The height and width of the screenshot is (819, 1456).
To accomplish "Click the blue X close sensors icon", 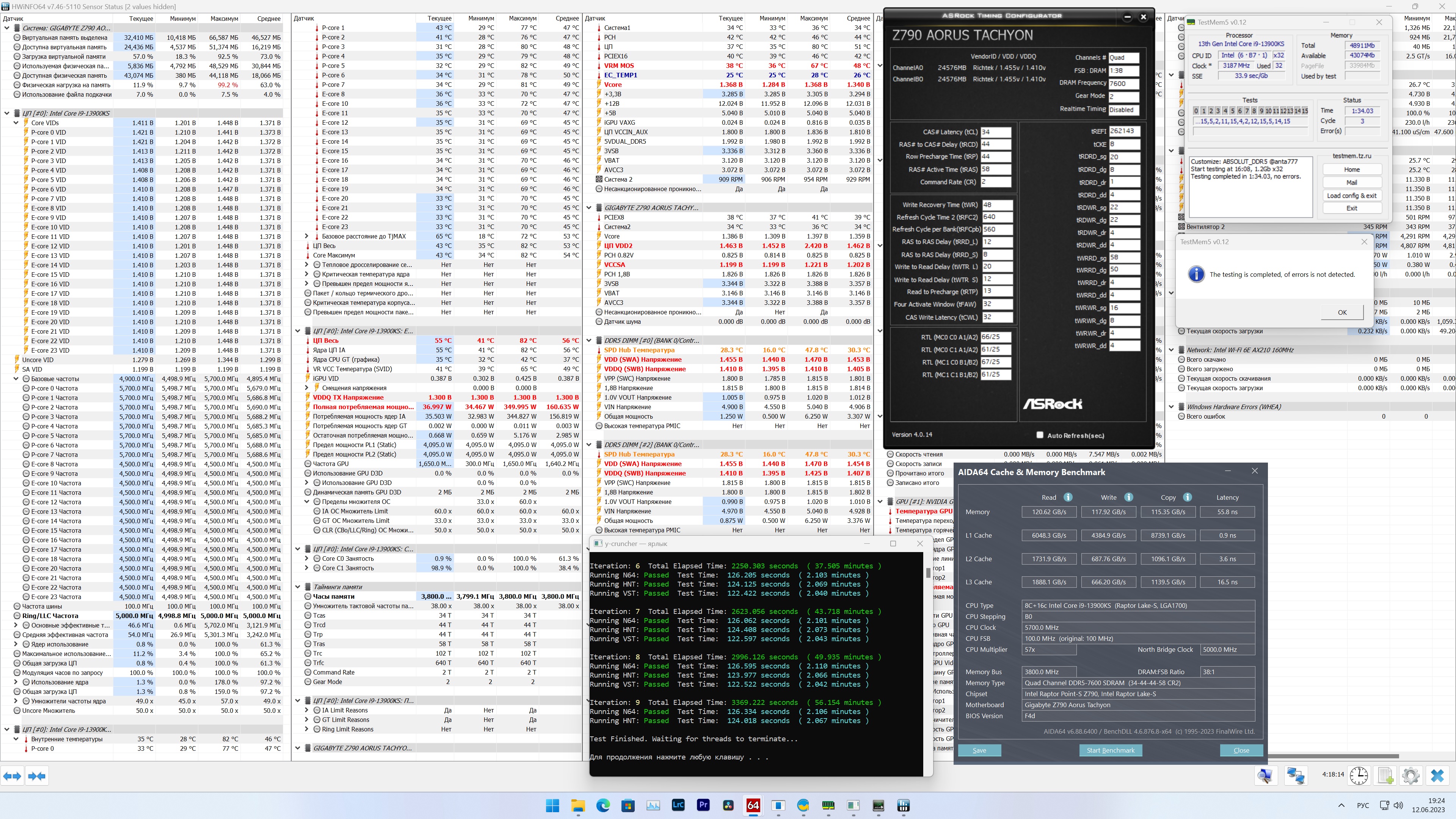I will click(1437, 775).
